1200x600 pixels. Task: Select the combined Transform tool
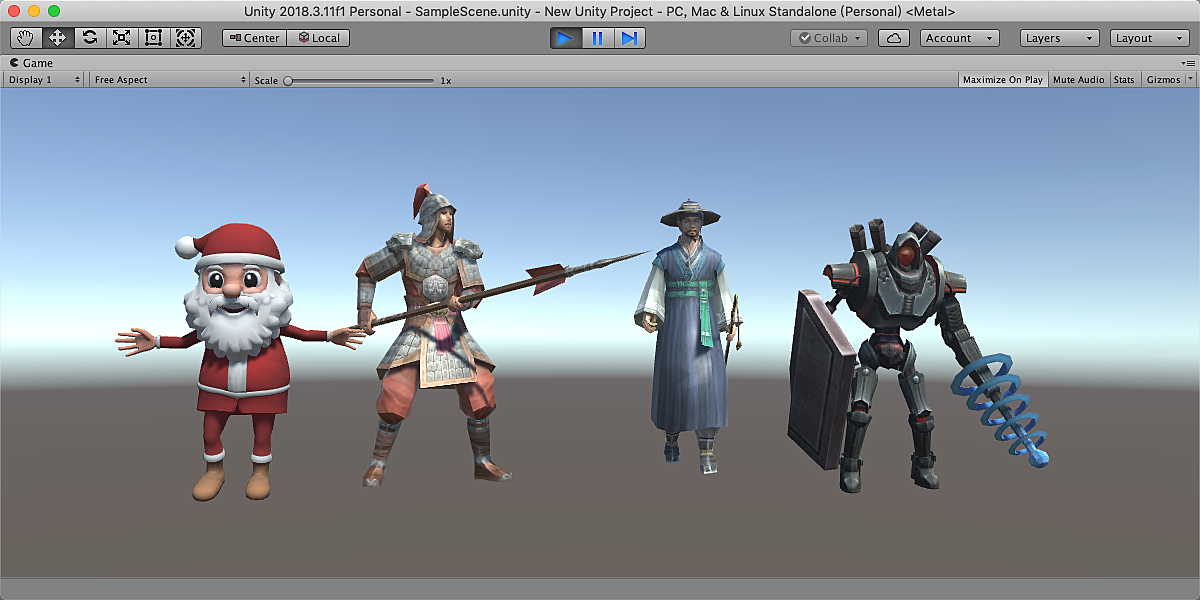click(185, 38)
